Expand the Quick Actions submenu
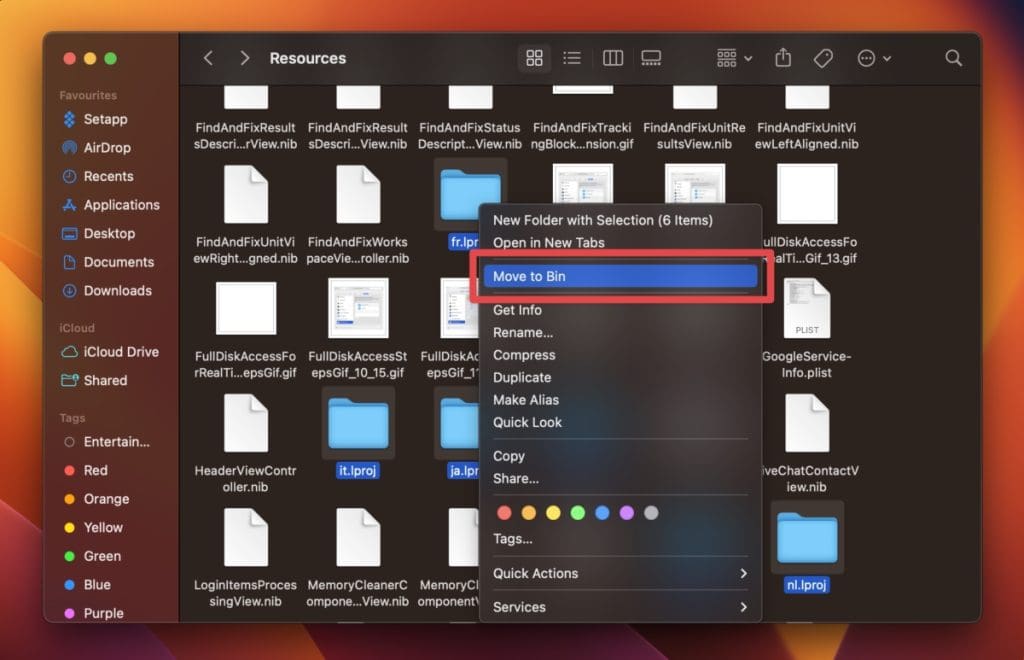 coord(620,573)
